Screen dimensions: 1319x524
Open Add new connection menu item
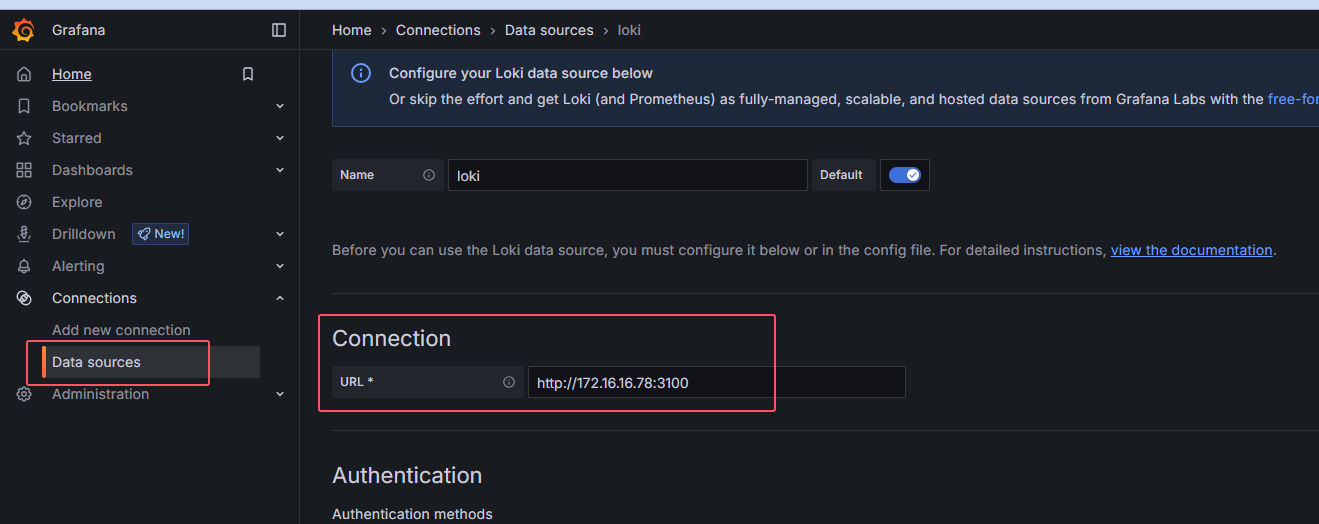(121, 330)
